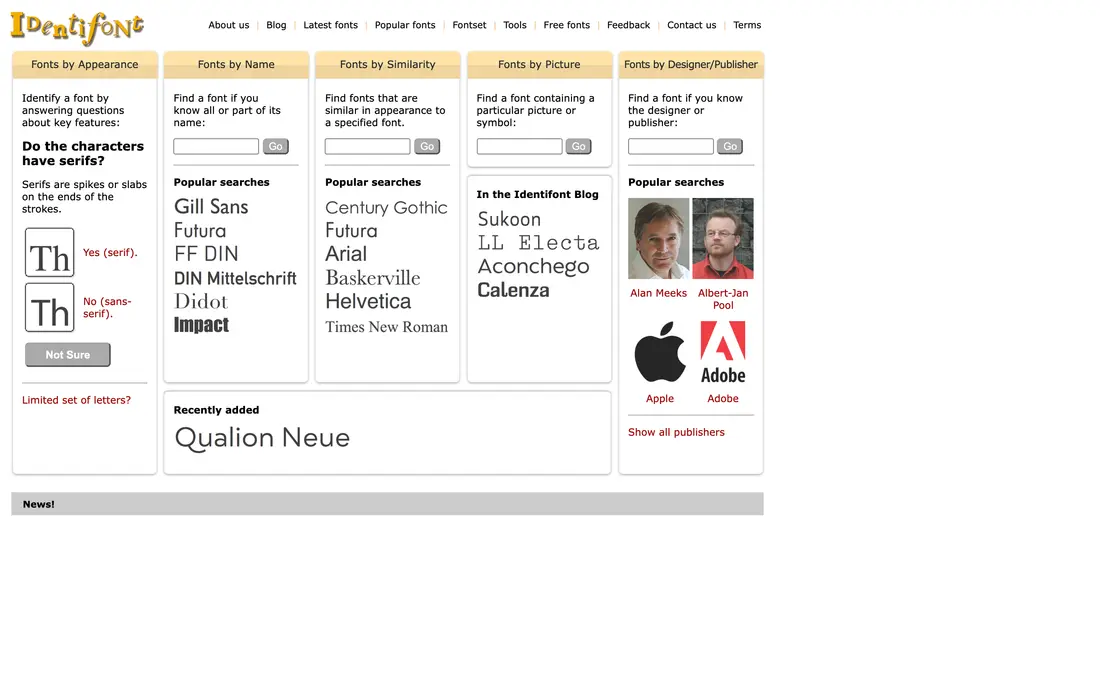Open the Feedback page
This screenshot has width=1100, height=688.
pyautogui.click(x=629, y=25)
